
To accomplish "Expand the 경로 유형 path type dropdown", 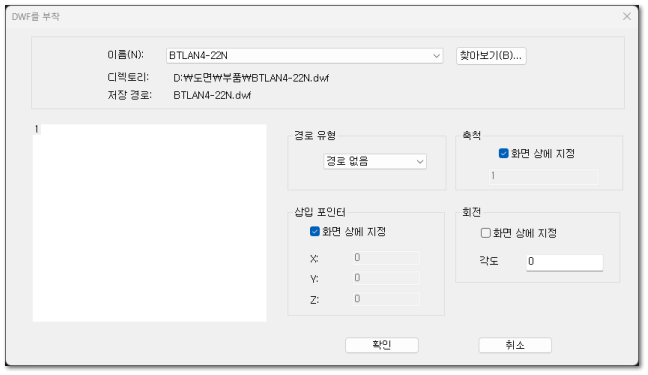I will coord(375,162).
